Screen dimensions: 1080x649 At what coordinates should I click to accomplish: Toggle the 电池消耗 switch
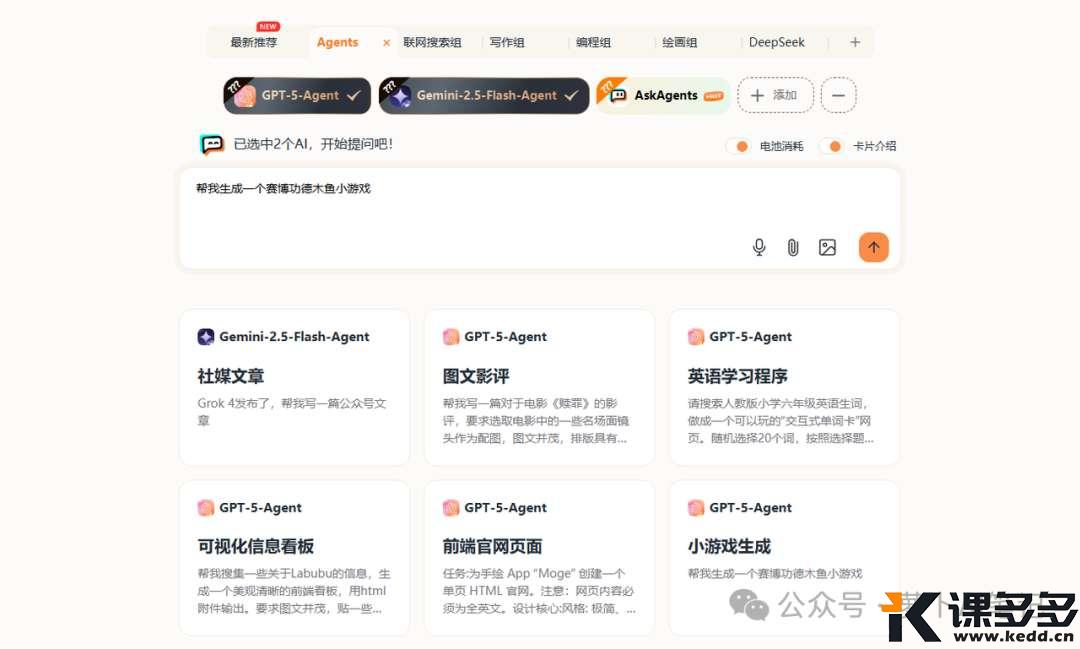pos(738,146)
